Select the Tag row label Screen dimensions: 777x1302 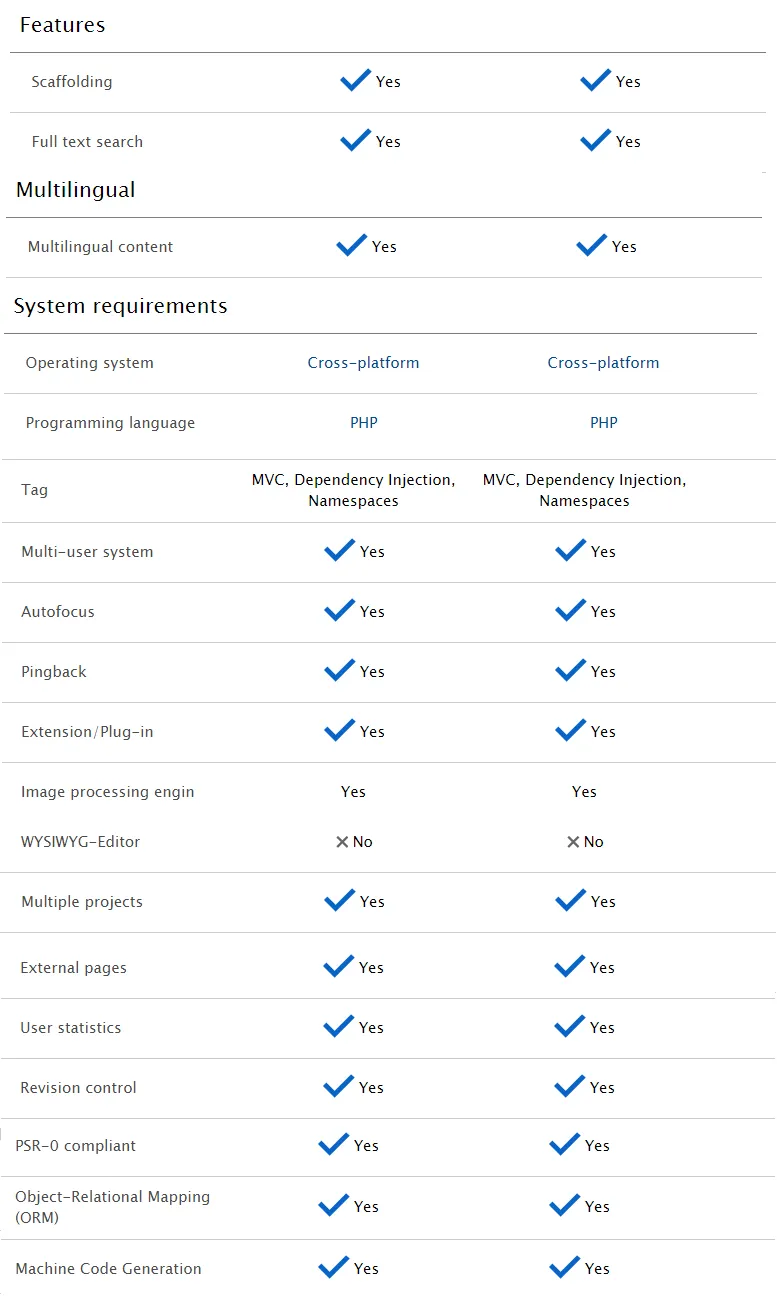tap(34, 490)
